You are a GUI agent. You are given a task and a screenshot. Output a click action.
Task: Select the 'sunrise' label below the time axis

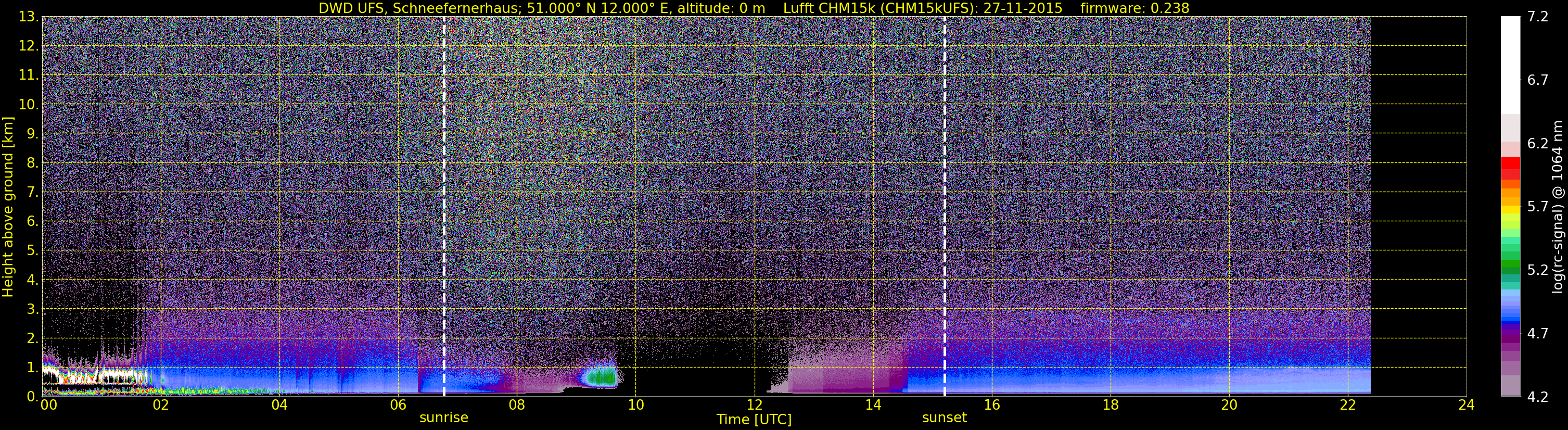444,418
